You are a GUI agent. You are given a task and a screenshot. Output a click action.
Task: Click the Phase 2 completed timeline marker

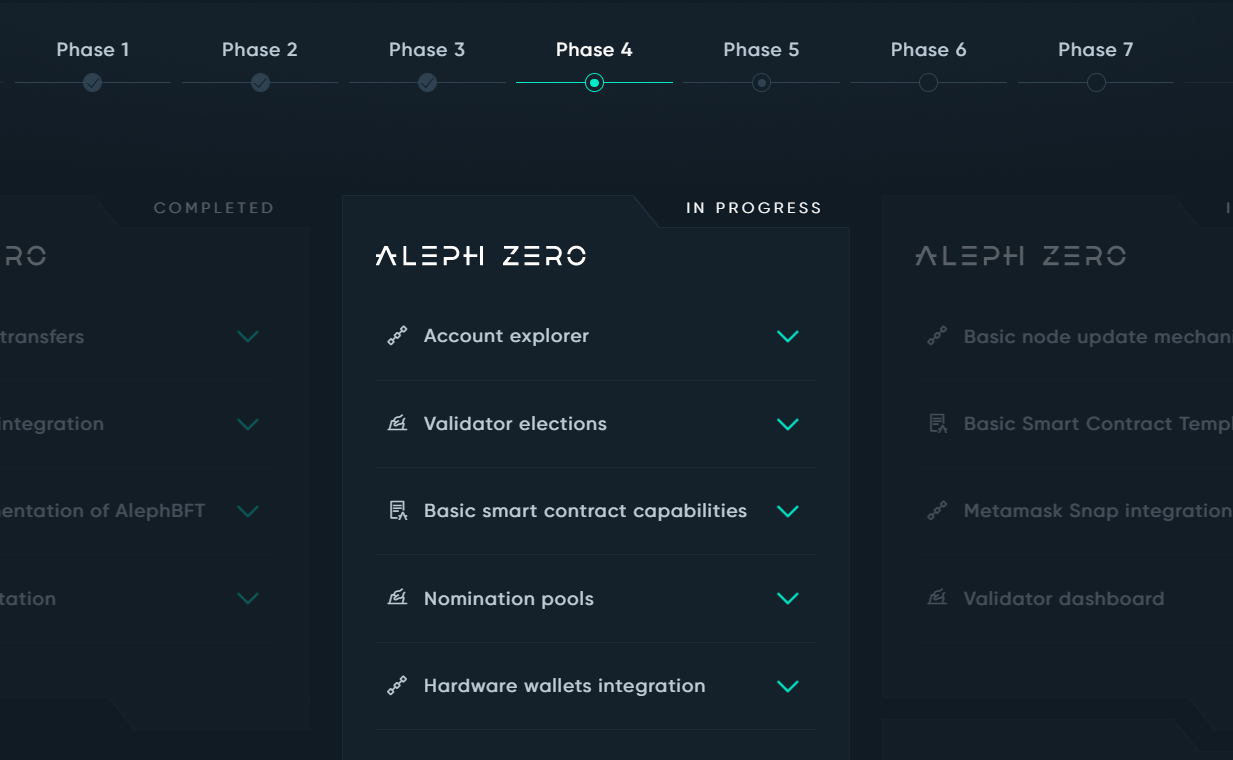(260, 83)
